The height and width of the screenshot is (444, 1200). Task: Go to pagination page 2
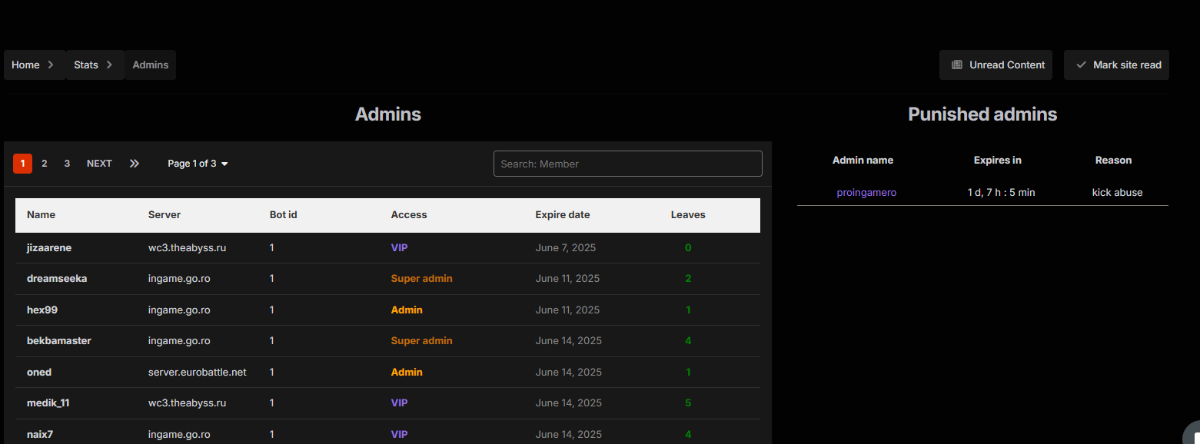(x=44, y=164)
